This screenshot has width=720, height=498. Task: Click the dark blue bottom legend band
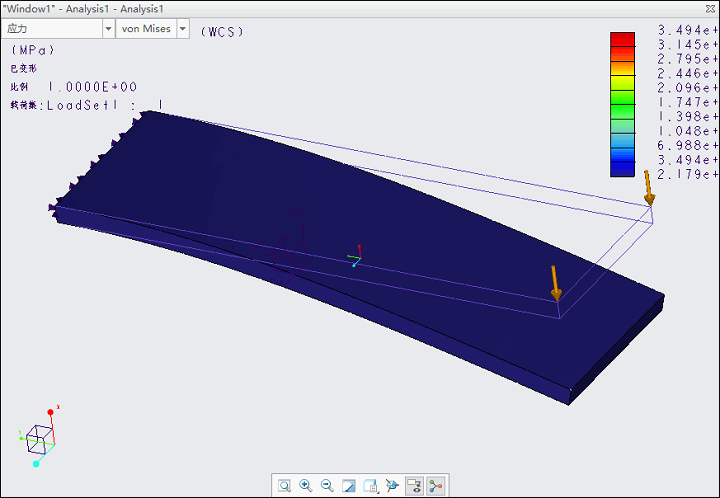point(622,169)
